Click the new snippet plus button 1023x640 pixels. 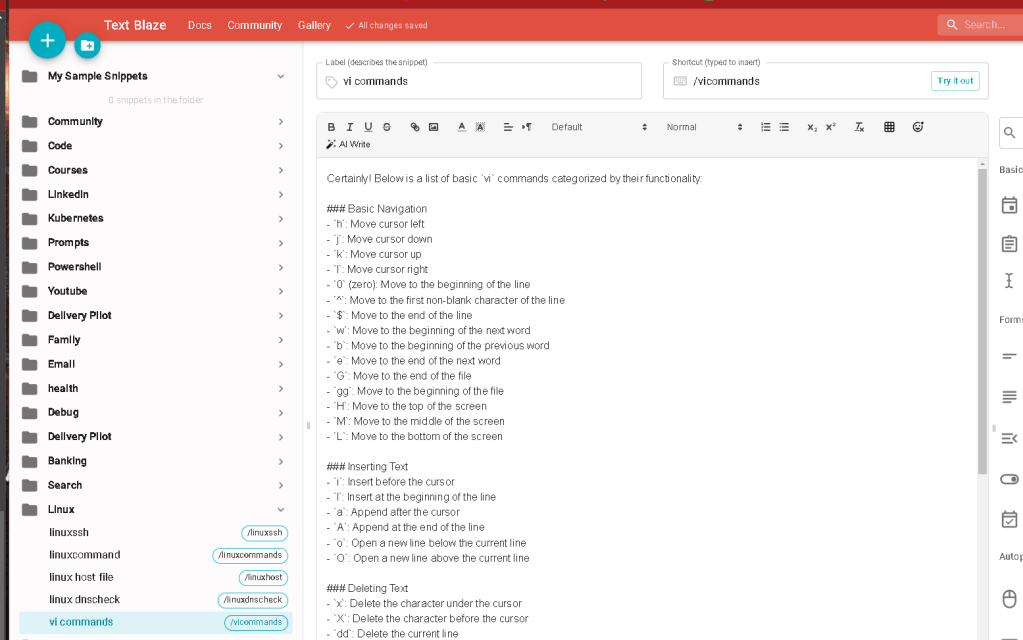coord(47,40)
